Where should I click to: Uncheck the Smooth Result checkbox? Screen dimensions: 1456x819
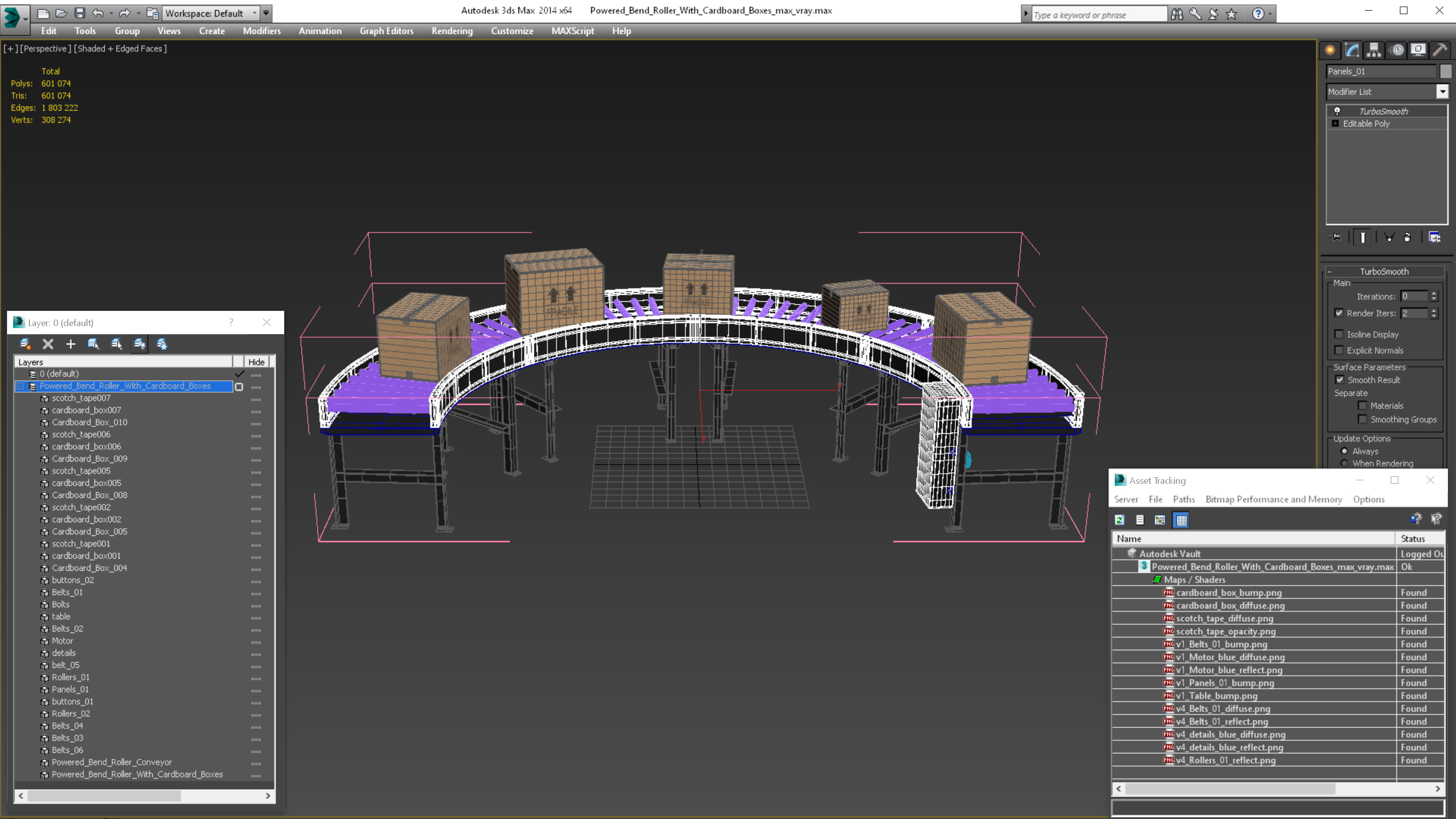point(1340,380)
